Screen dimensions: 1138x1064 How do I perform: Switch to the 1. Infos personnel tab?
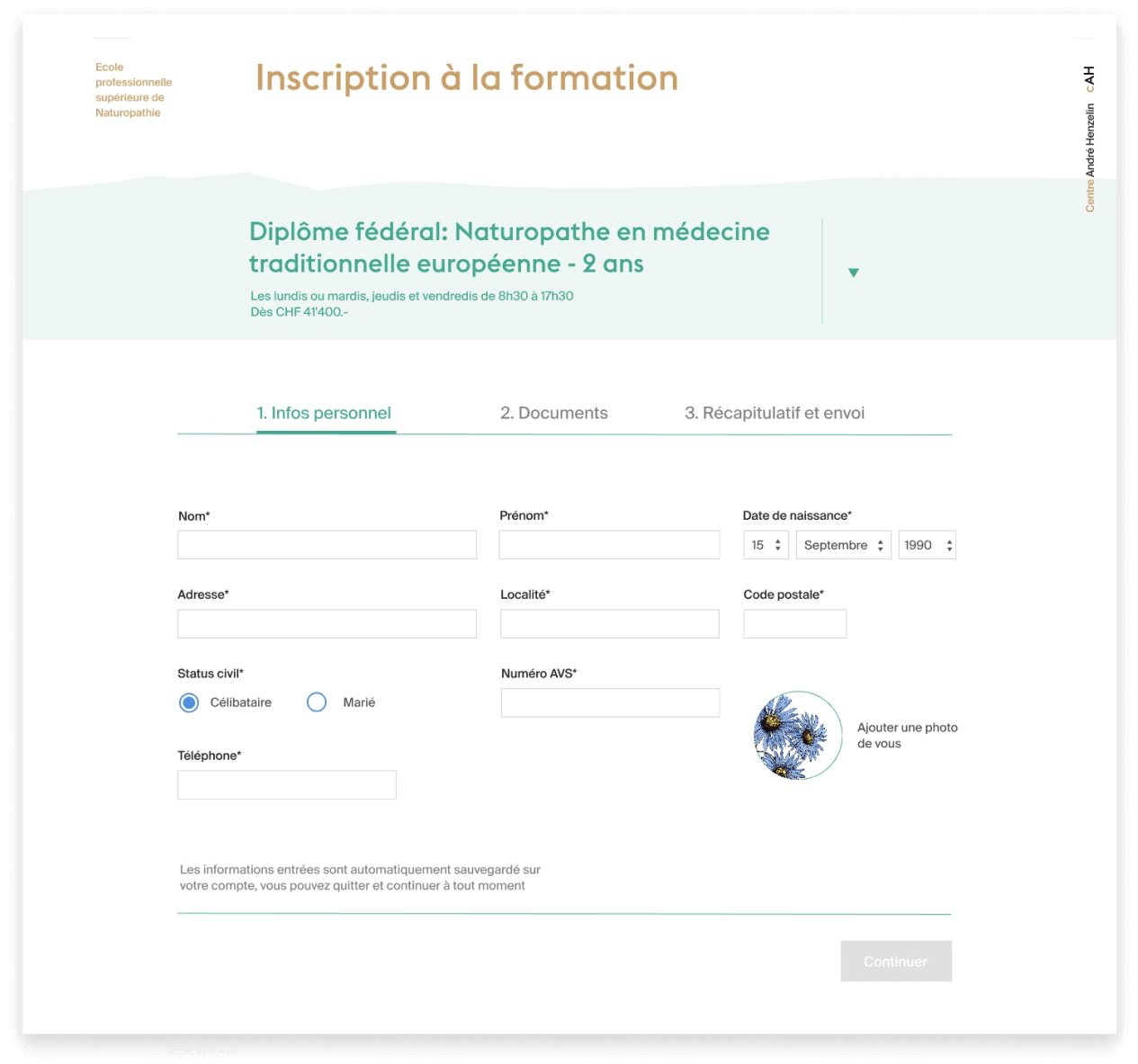[x=324, y=413]
